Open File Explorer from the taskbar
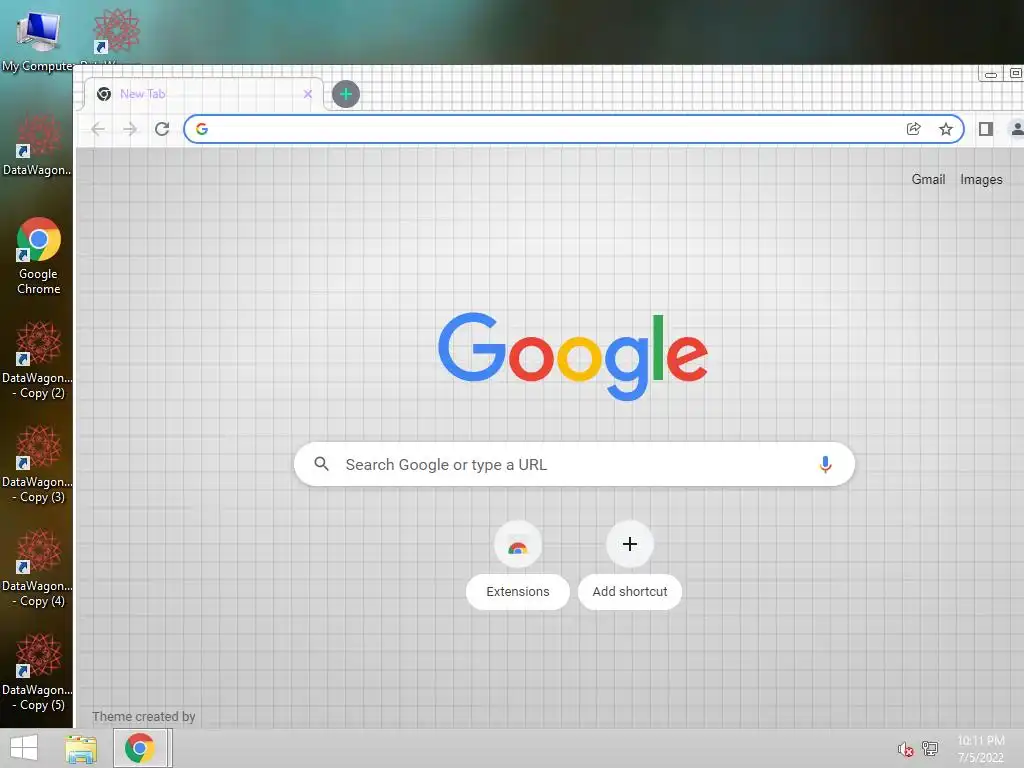Viewport: 1024px width, 768px height. coord(81,748)
